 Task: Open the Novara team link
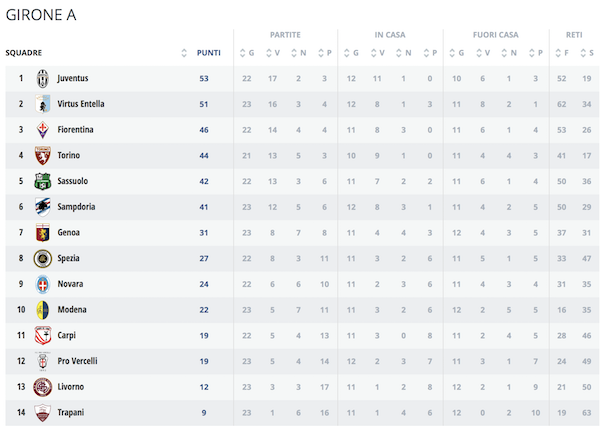tap(70, 284)
